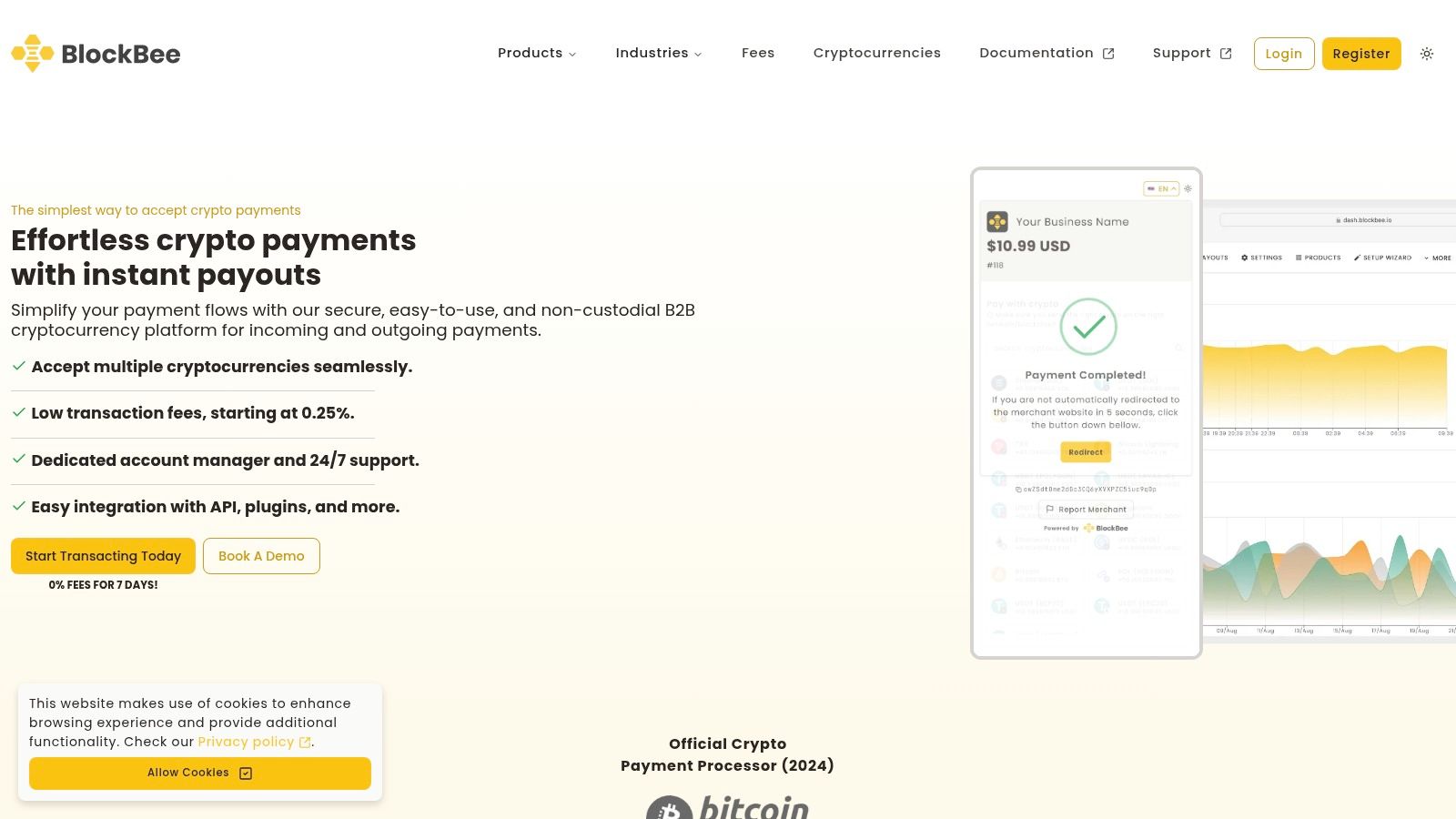The image size is (1456, 819).
Task: Click the external-link icon after Privacy policy
Action: (305, 743)
